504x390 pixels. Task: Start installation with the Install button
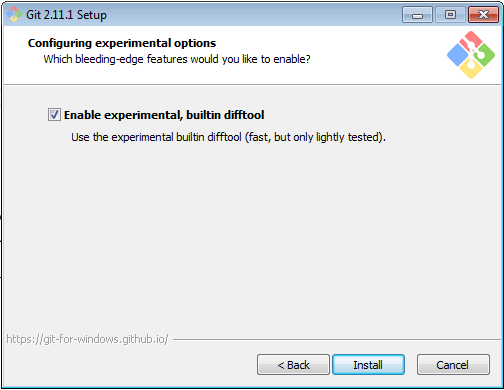[x=368, y=365]
